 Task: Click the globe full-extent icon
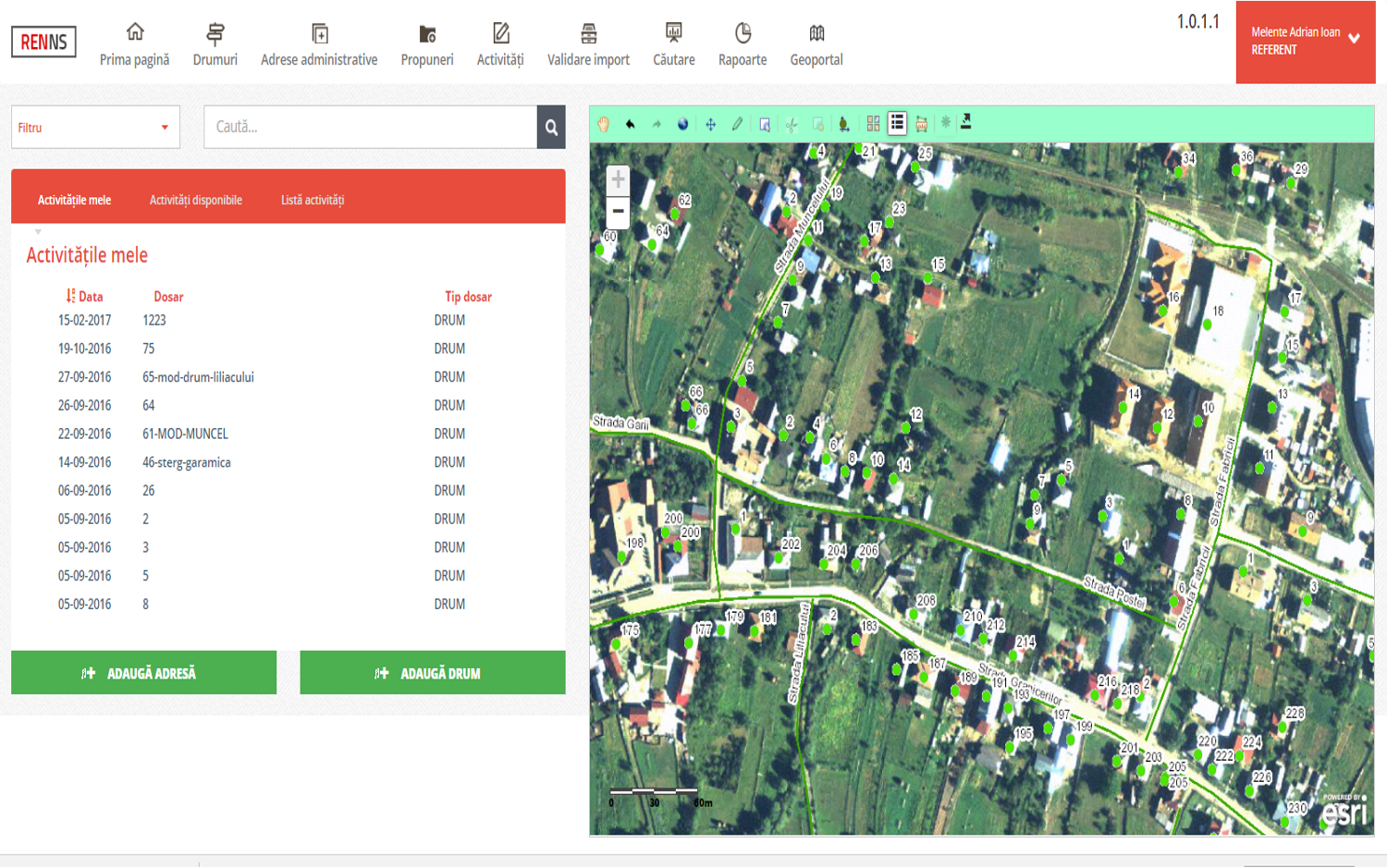[x=683, y=124]
